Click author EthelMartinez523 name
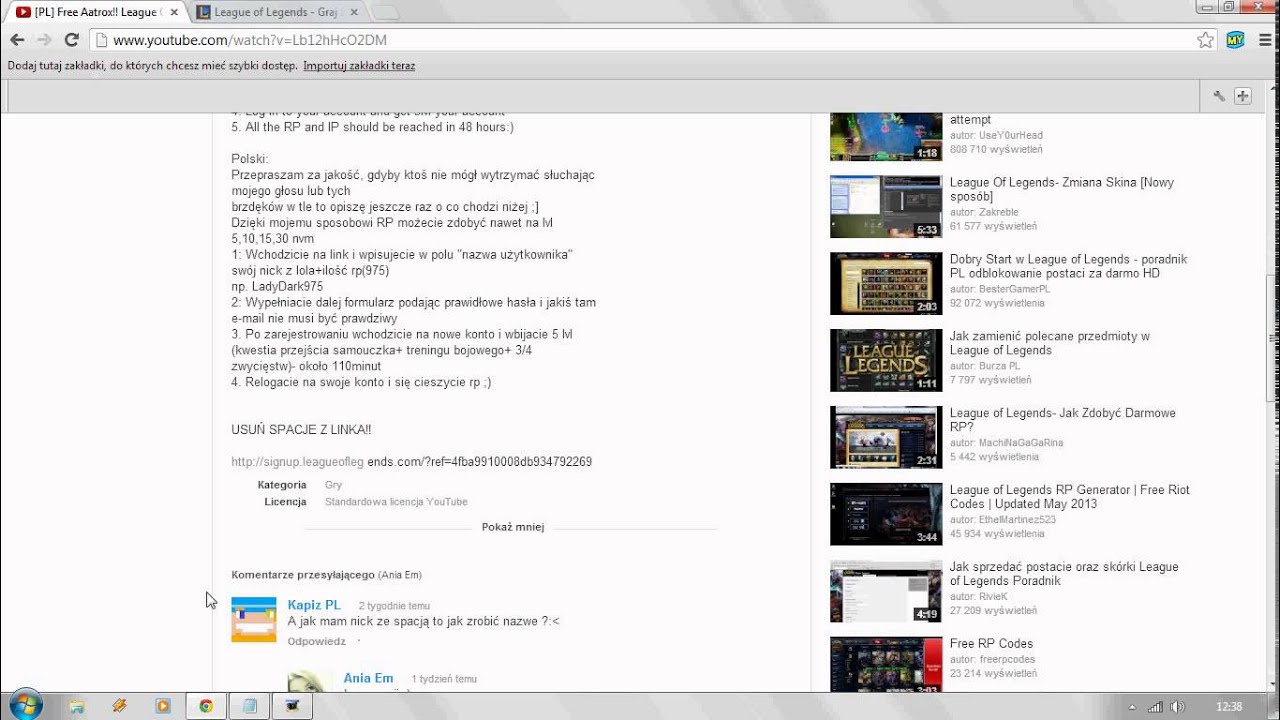Image resolution: width=1280 pixels, height=720 pixels. [x=1017, y=520]
